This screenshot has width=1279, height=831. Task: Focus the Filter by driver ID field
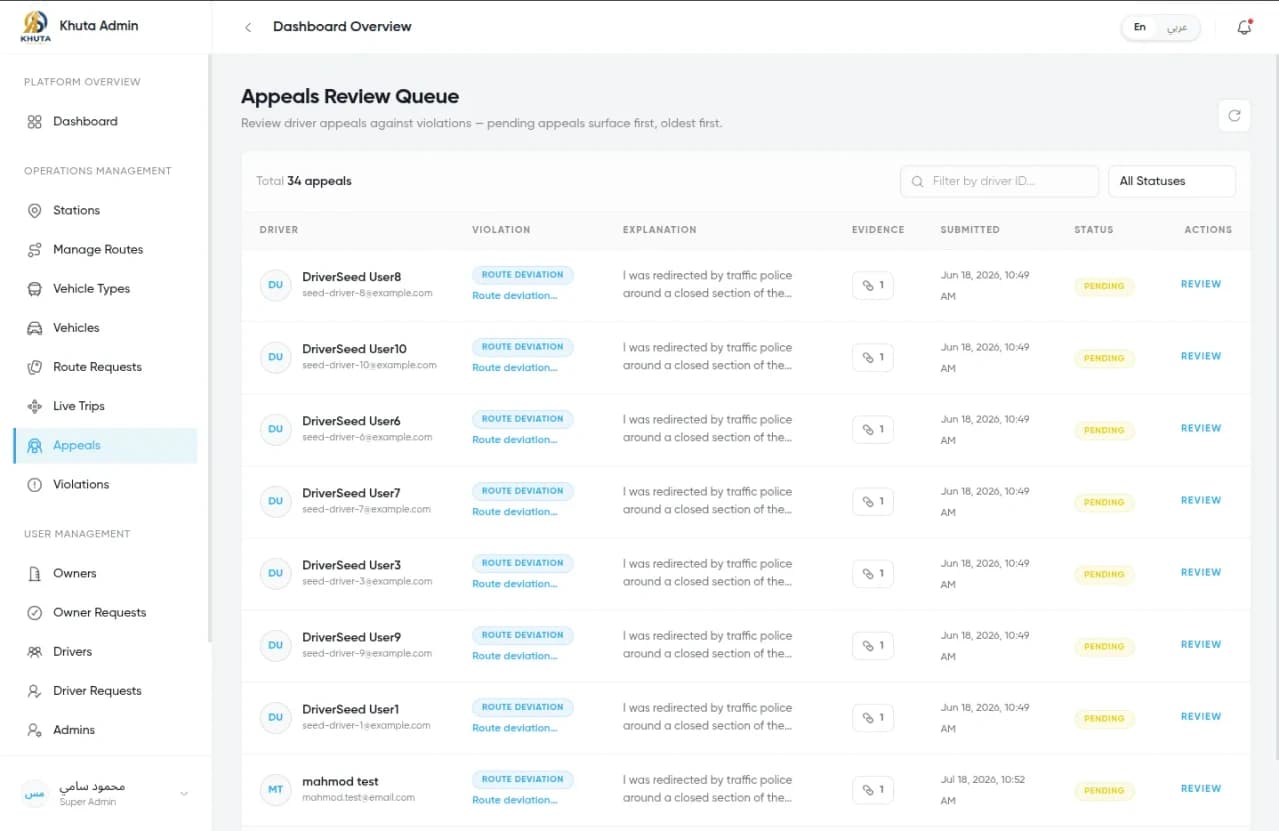pos(999,181)
